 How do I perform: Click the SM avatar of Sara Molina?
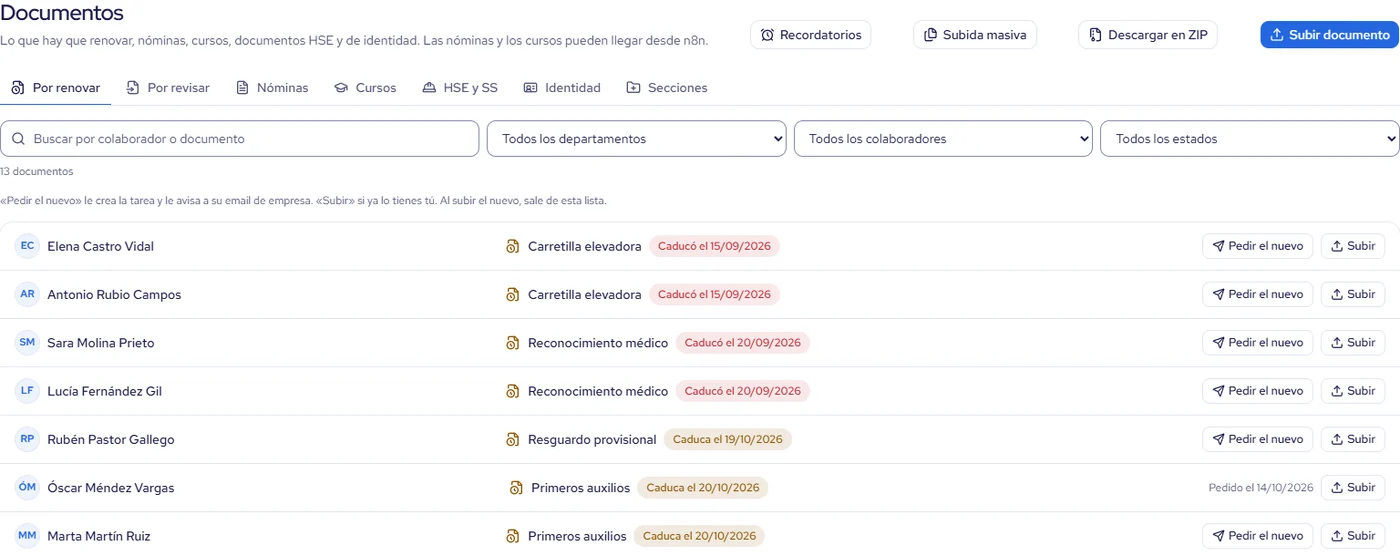pos(27,342)
